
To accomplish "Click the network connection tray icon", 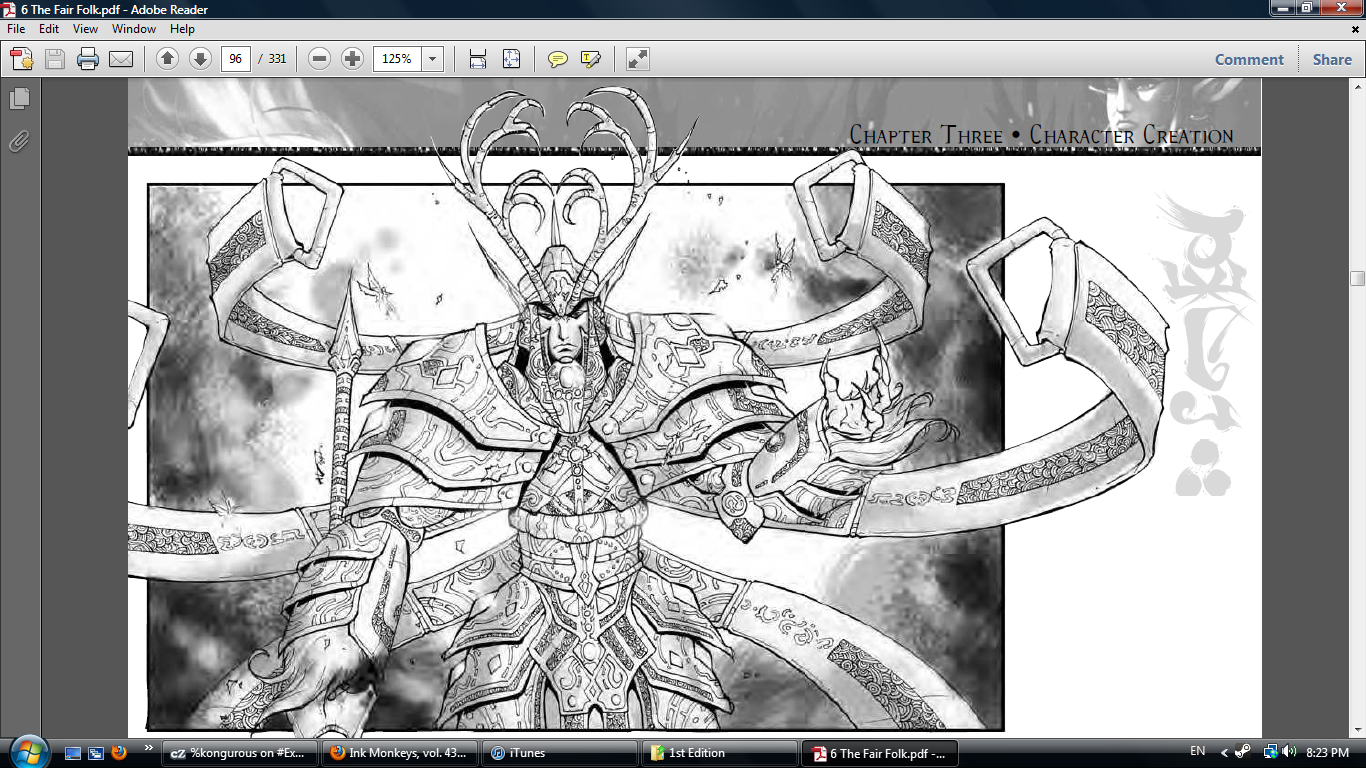I will (x=1270, y=752).
